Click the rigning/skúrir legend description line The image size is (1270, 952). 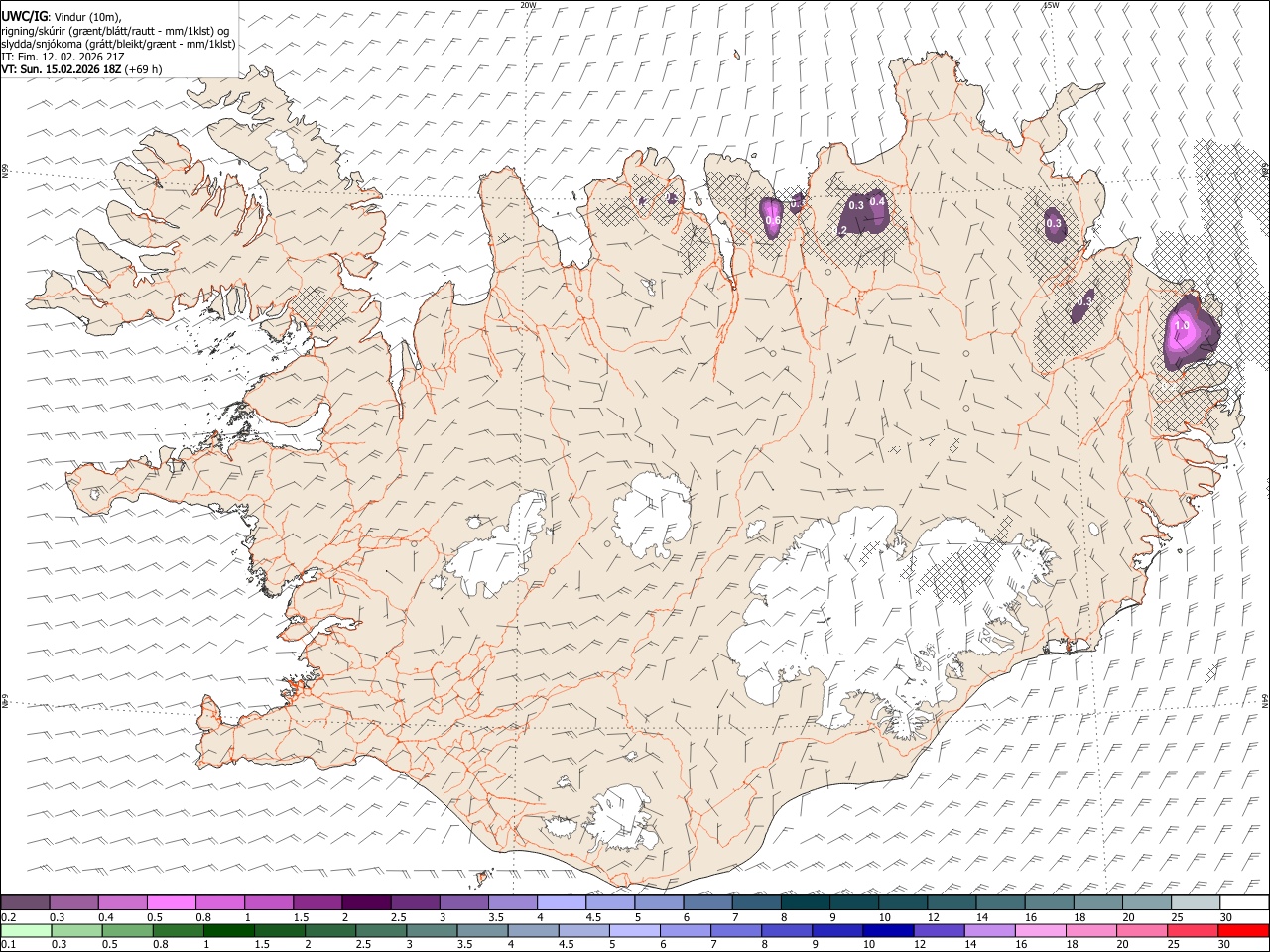115,30
